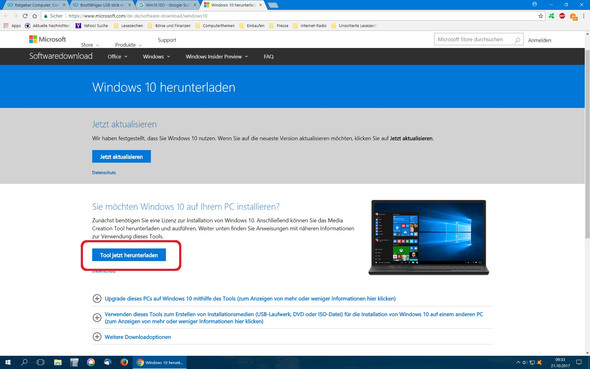Open the Internet-Radio bookmarks folder
This screenshot has height=369, width=590.
(310, 26)
